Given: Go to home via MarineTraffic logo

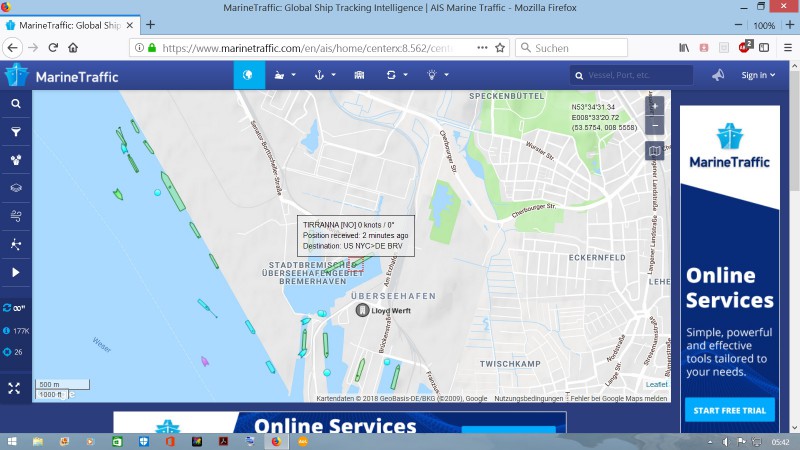Looking at the screenshot, I should point(61,77).
